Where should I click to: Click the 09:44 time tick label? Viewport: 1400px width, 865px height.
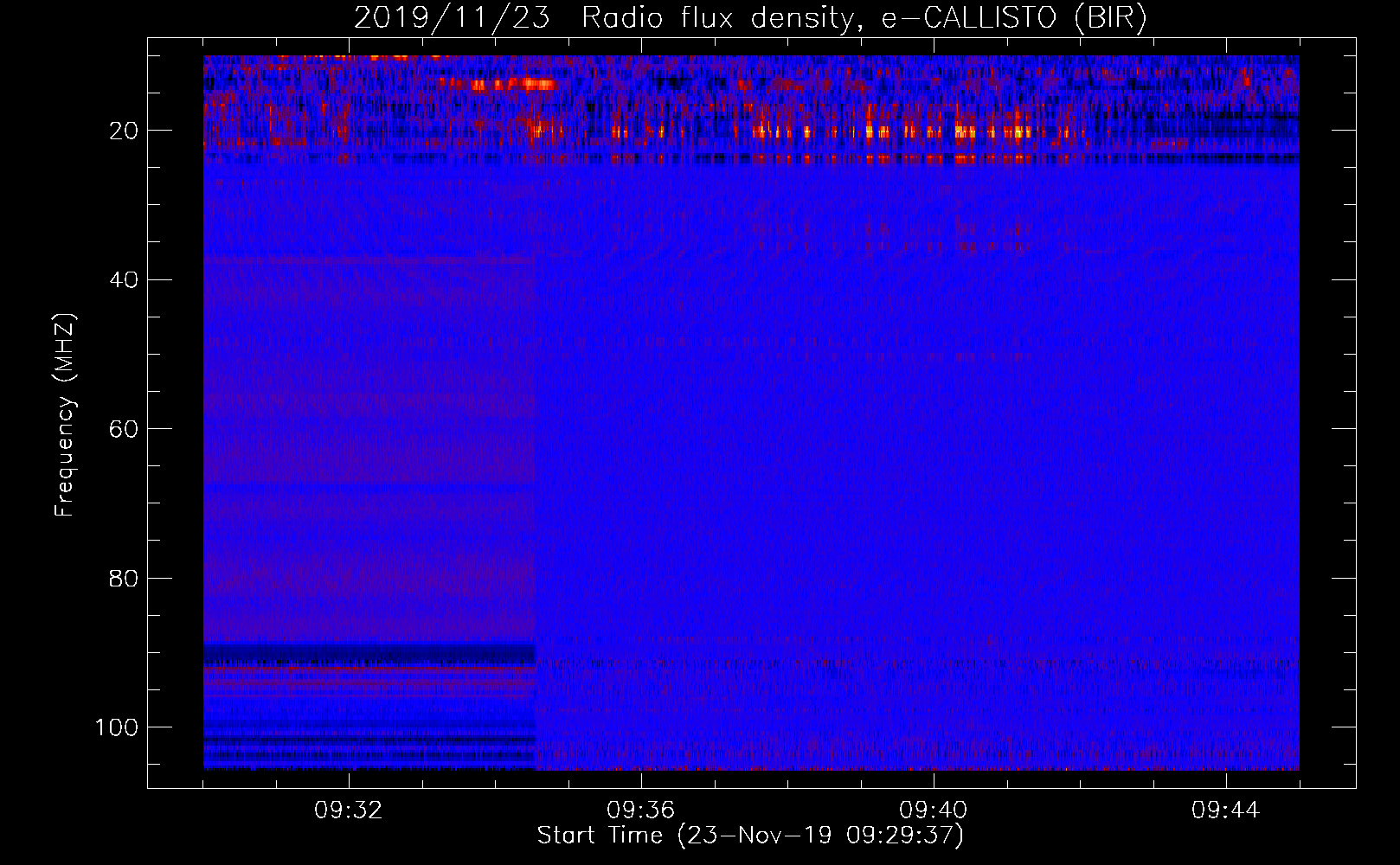pyautogui.click(x=1226, y=811)
